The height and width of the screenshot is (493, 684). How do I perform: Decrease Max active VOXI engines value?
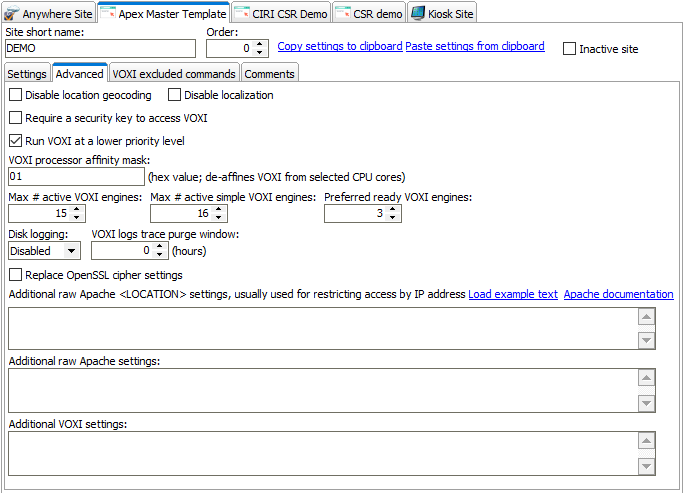[78, 218]
